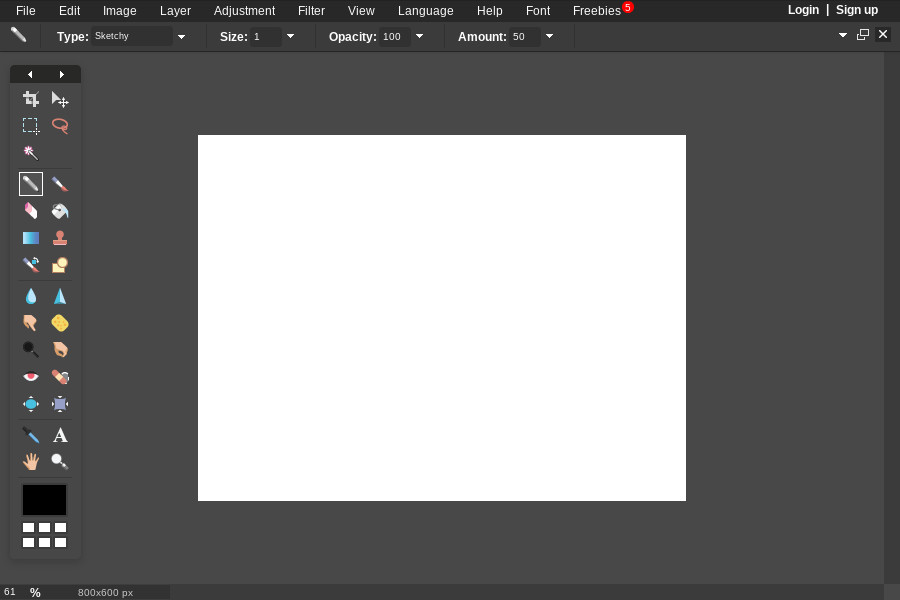Open the black foreground color swatch
Image resolution: width=900 pixels, height=600 pixels.
click(x=45, y=500)
